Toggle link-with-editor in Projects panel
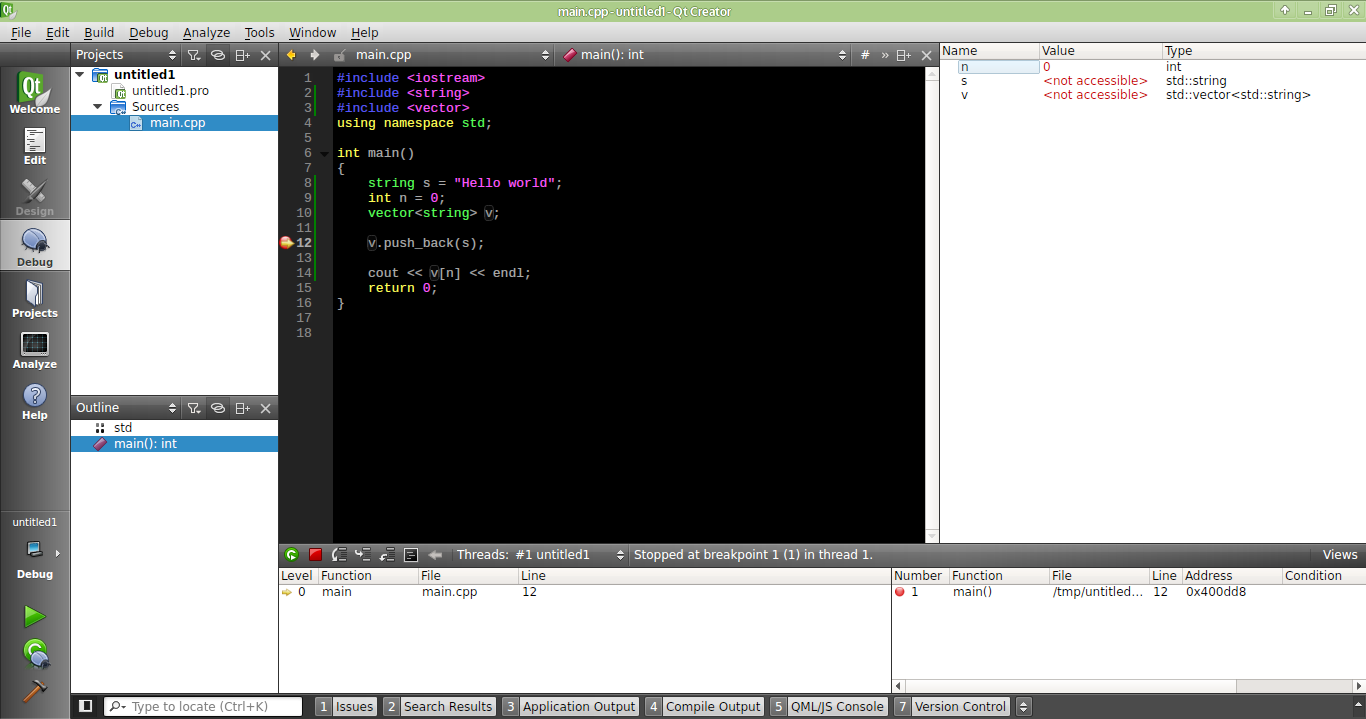The width and height of the screenshot is (1366, 719). coord(217,55)
